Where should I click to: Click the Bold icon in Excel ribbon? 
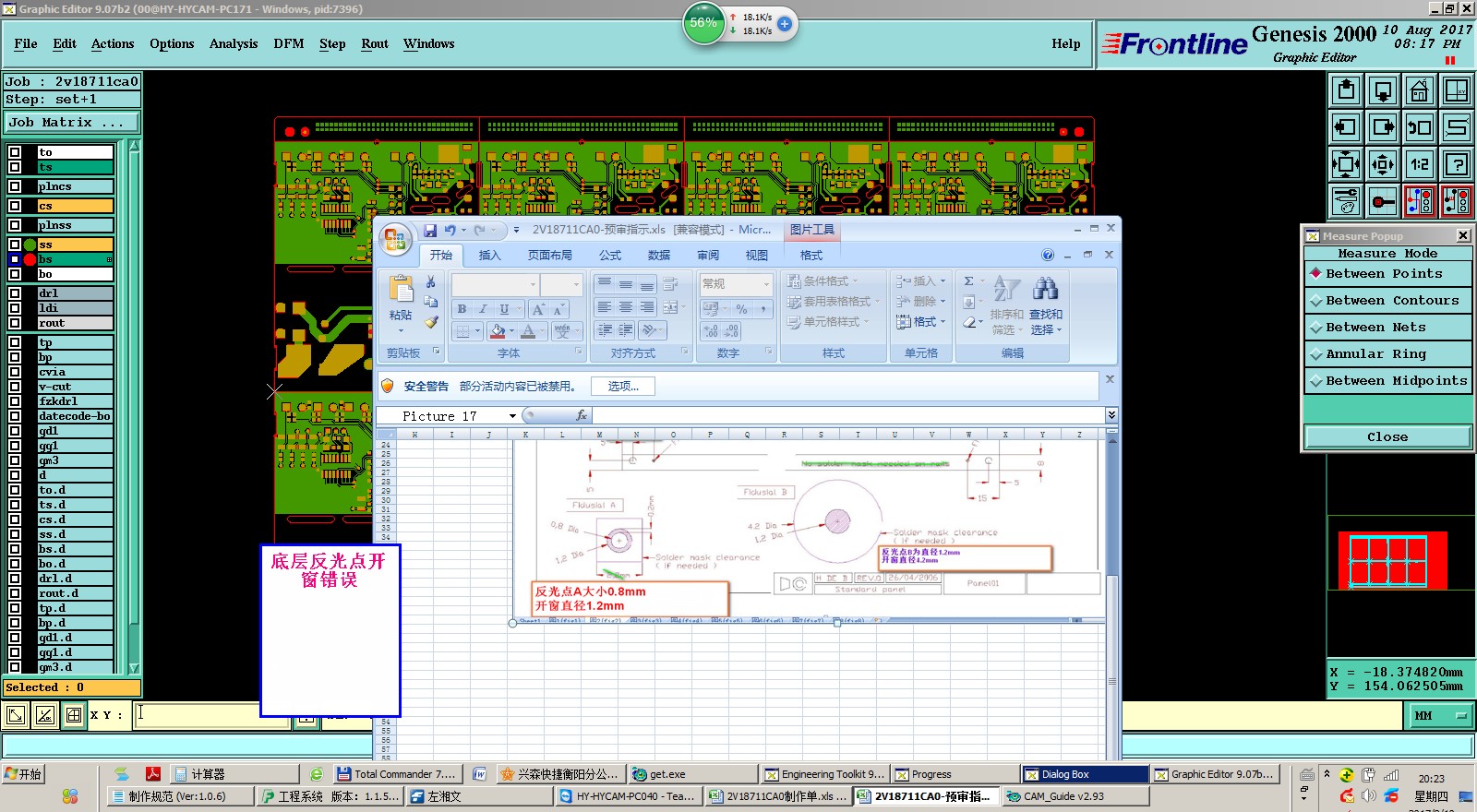pyautogui.click(x=462, y=309)
